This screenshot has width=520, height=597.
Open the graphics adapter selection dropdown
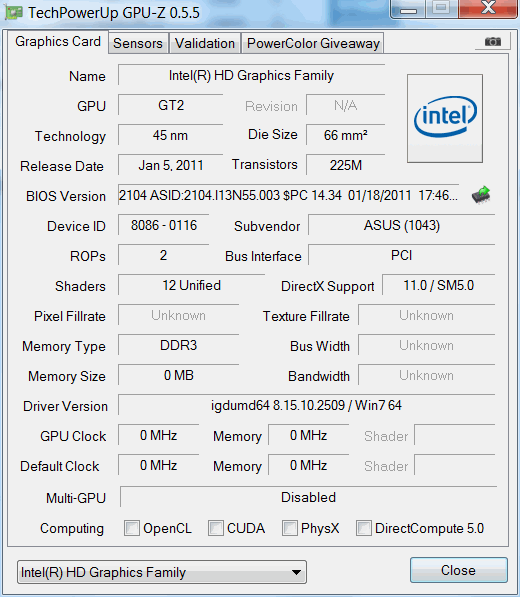(162, 572)
